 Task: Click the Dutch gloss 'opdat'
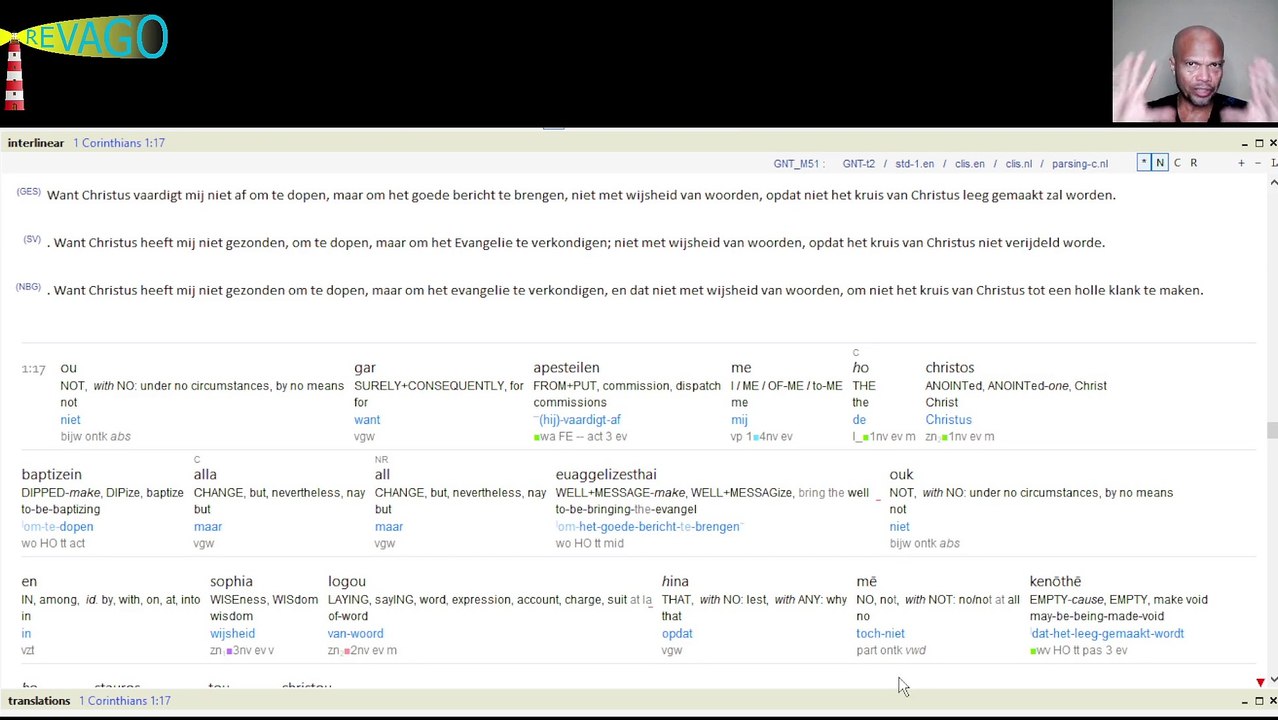677,634
